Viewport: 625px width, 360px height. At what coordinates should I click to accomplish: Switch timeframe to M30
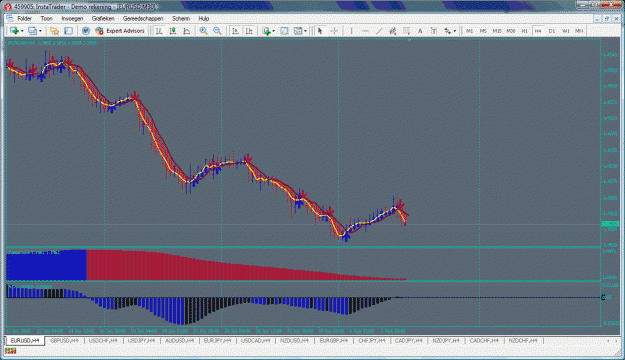coord(511,31)
